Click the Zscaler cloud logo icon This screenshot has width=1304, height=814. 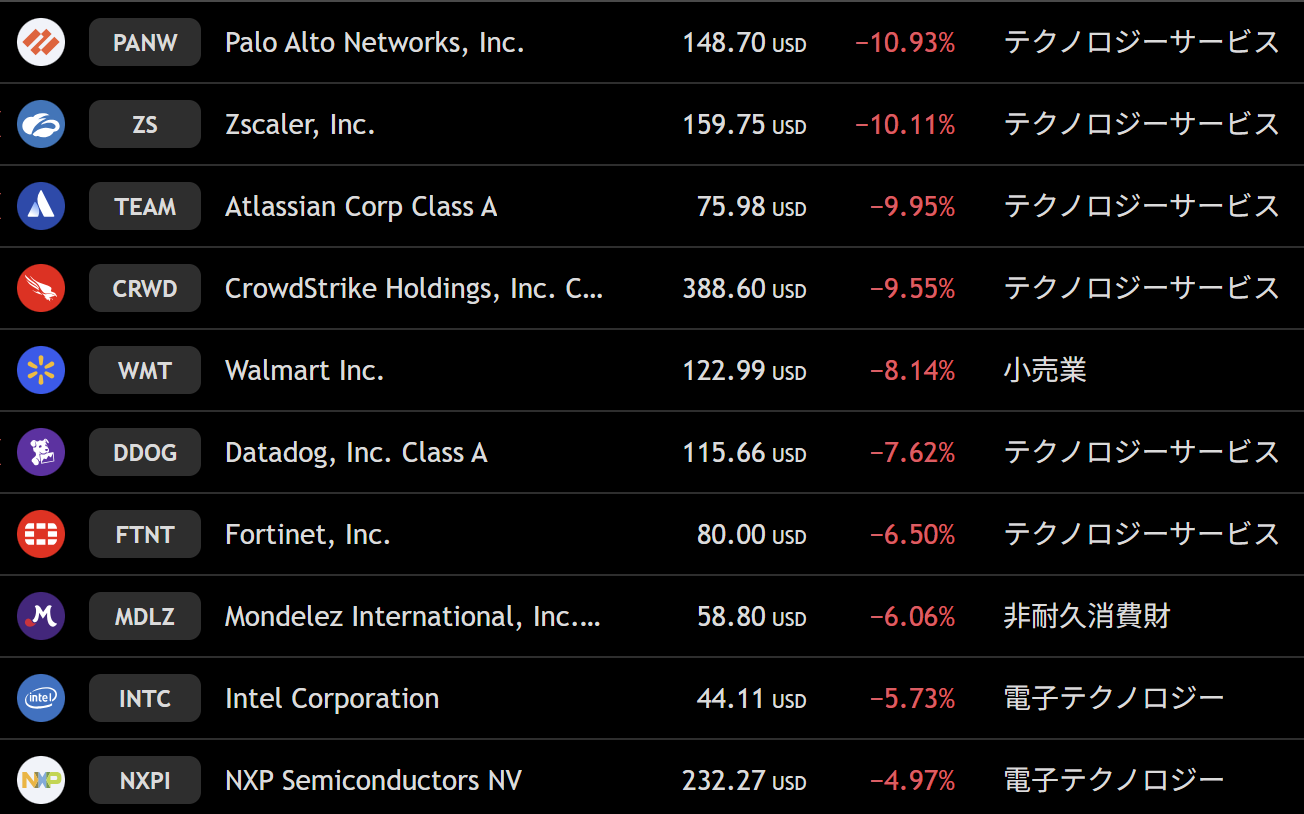[x=41, y=125]
